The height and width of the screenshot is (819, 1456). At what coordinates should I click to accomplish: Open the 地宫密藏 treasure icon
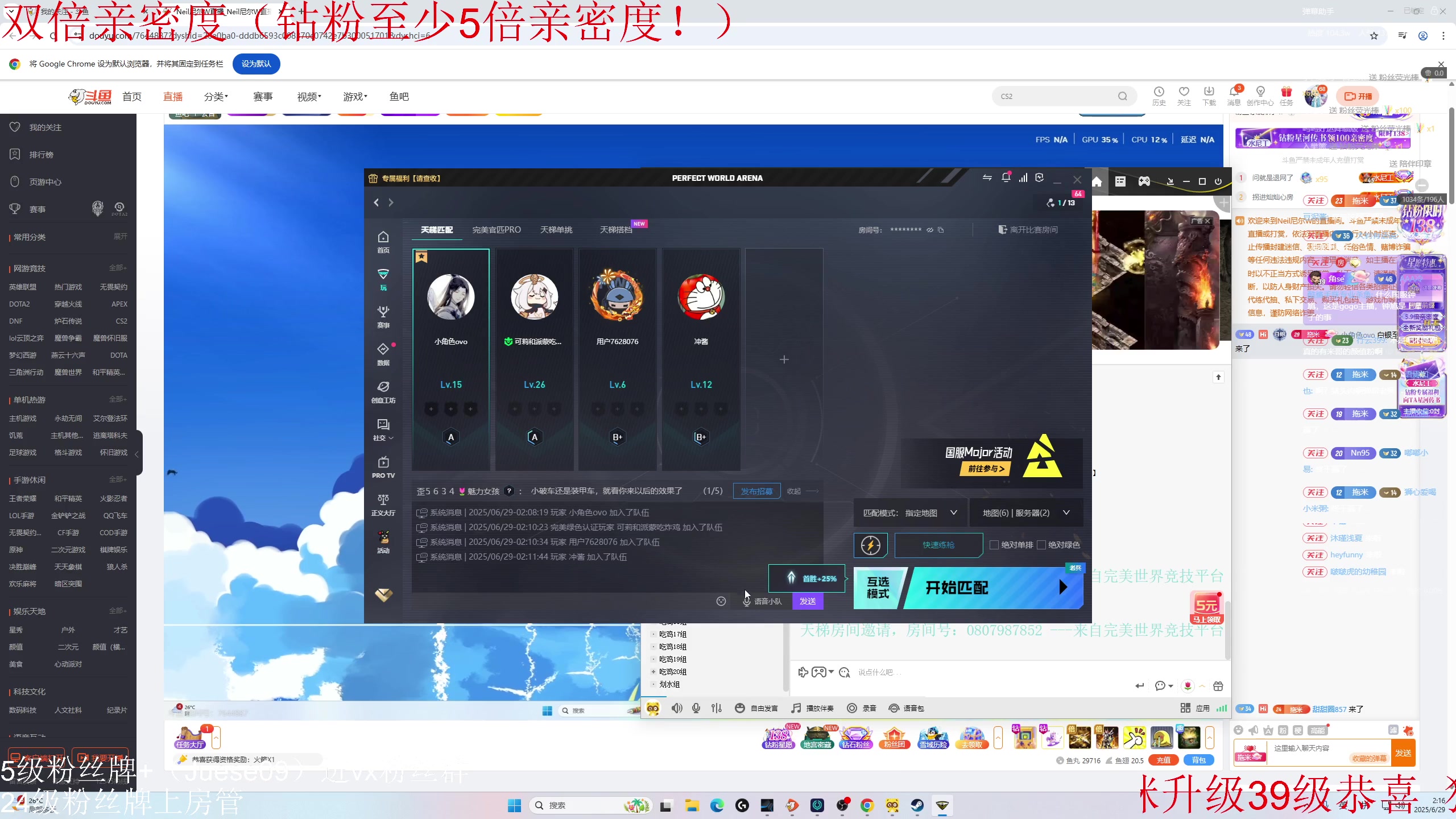(817, 737)
